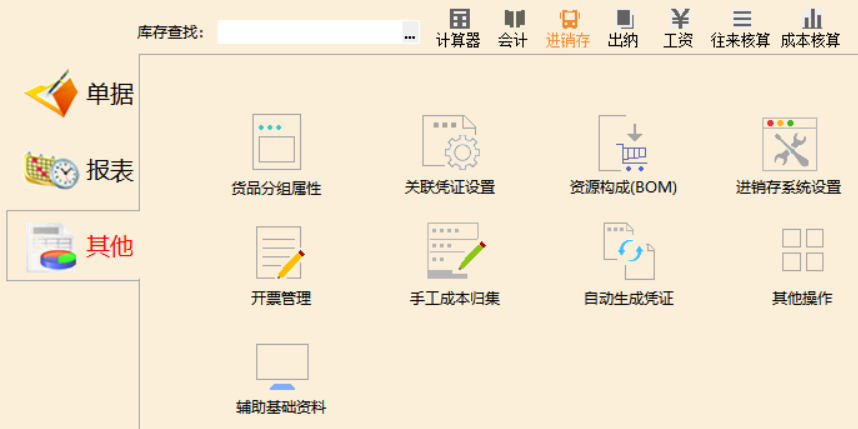Click the 其他操作 text label
The width and height of the screenshot is (858, 429).
[802, 298]
